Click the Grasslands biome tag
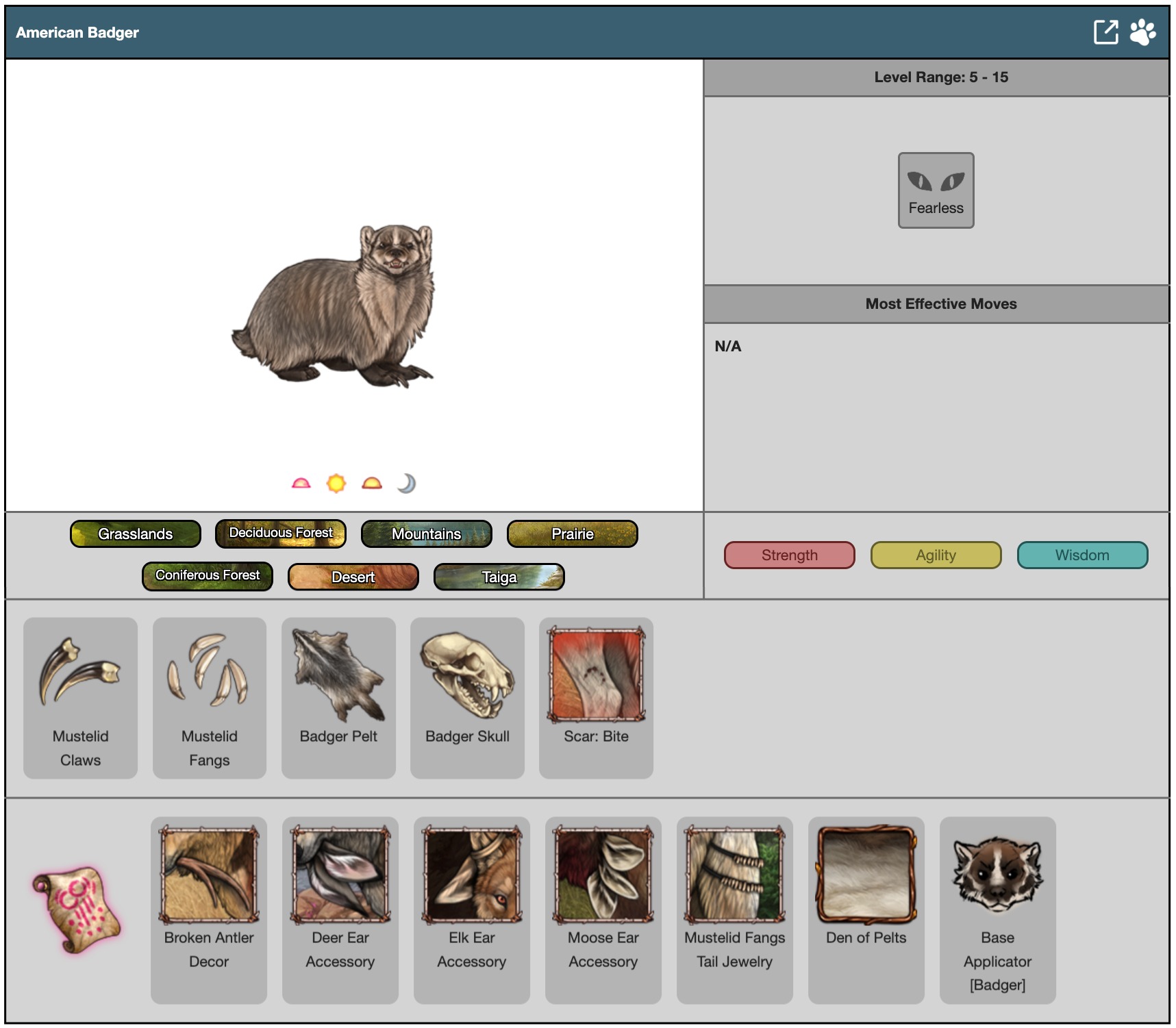The width and height of the screenshot is (1176, 1028). 136,534
